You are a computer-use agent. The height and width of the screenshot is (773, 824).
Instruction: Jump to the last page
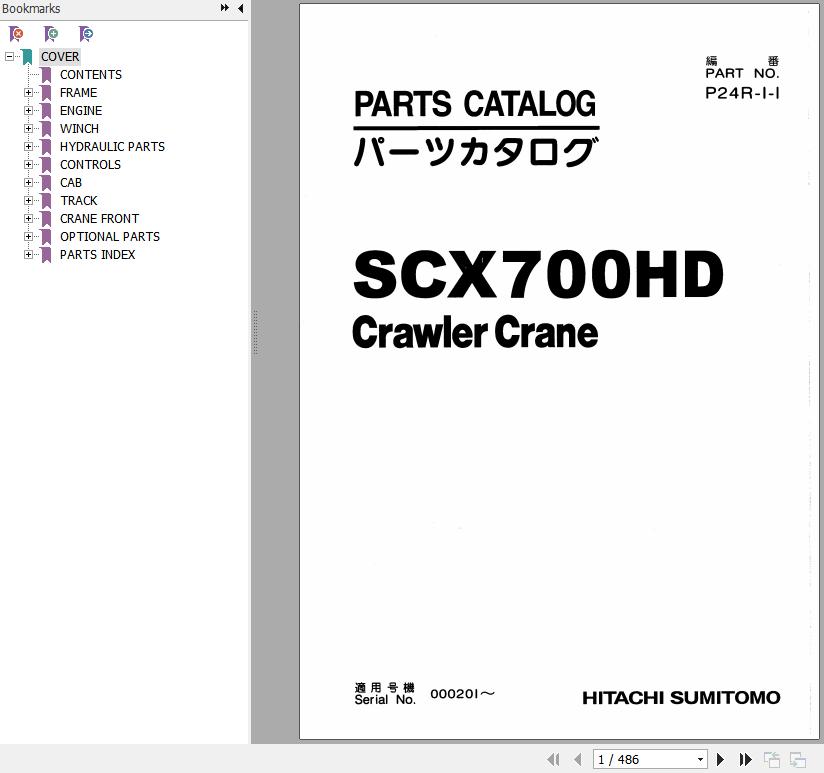point(745,759)
